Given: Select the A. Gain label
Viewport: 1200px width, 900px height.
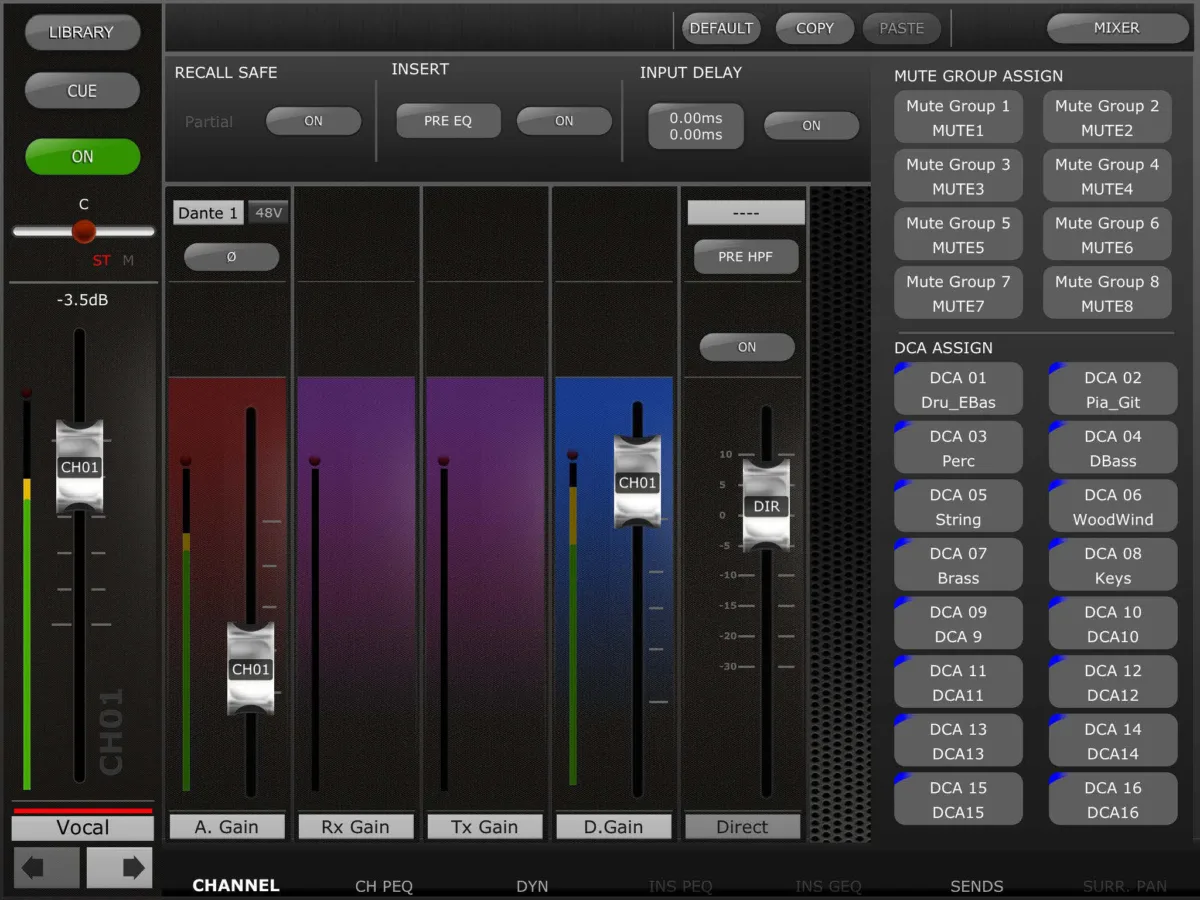Looking at the screenshot, I should coord(227,827).
